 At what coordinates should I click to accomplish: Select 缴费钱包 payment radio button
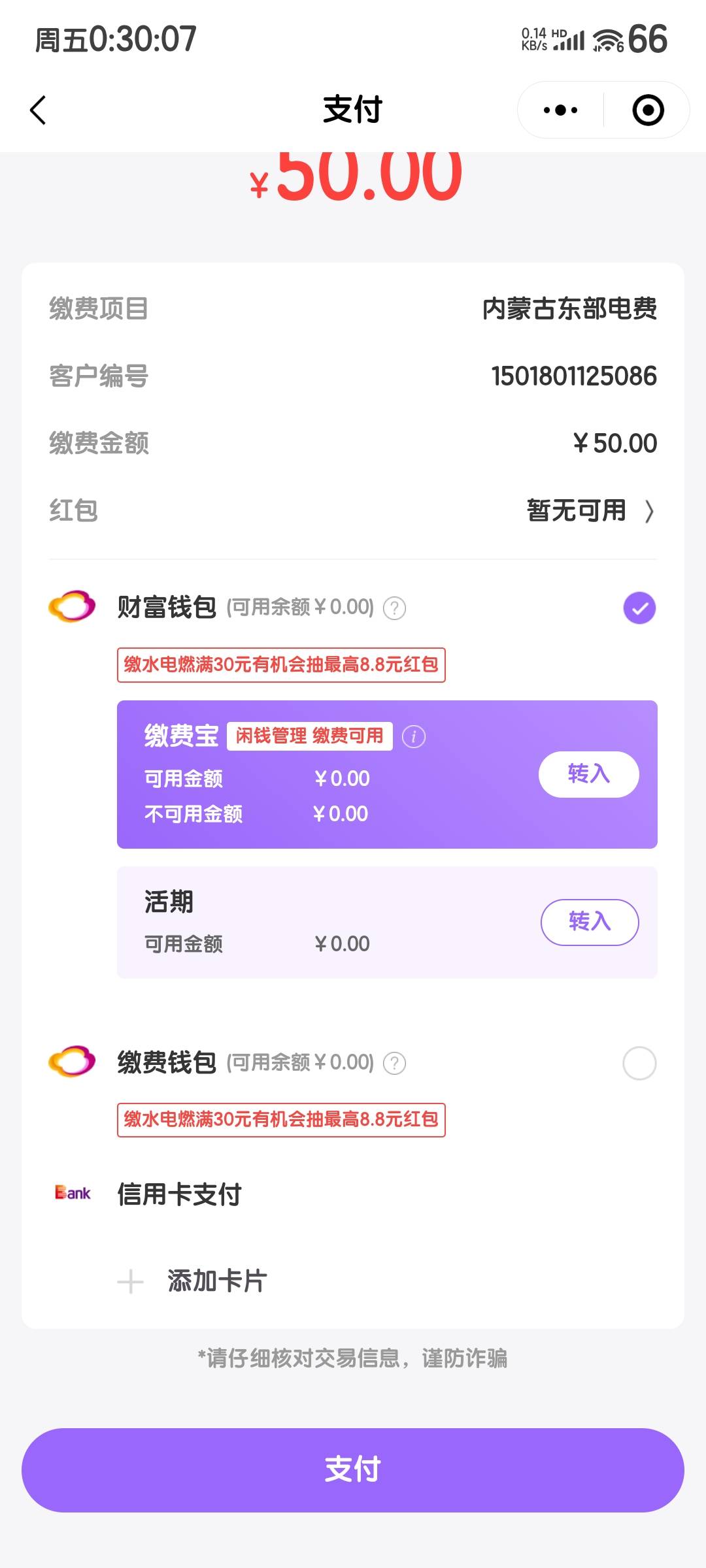click(x=639, y=1064)
